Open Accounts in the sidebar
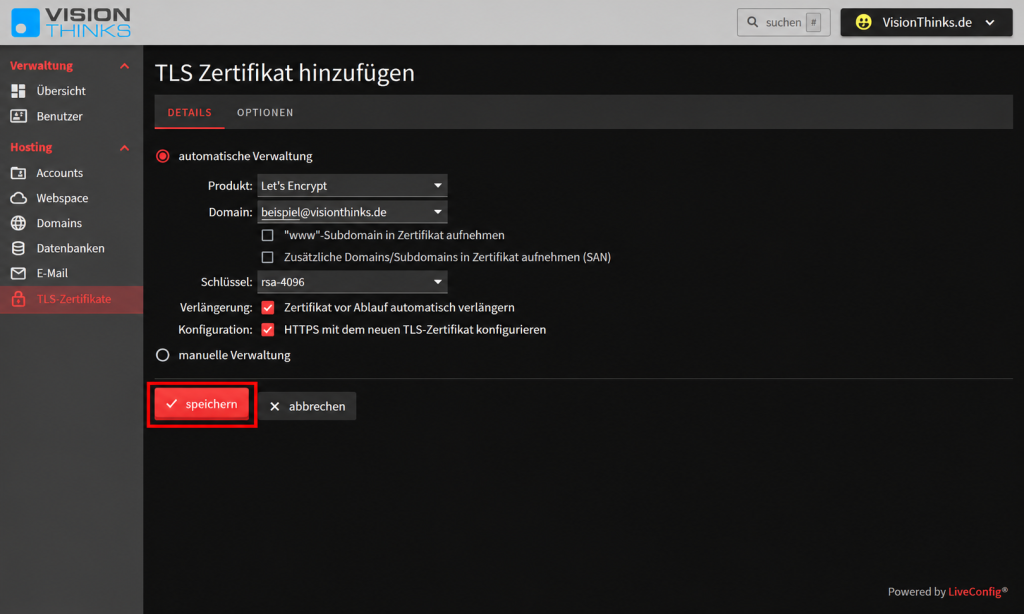Image resolution: width=1024 pixels, height=614 pixels. click(71, 173)
